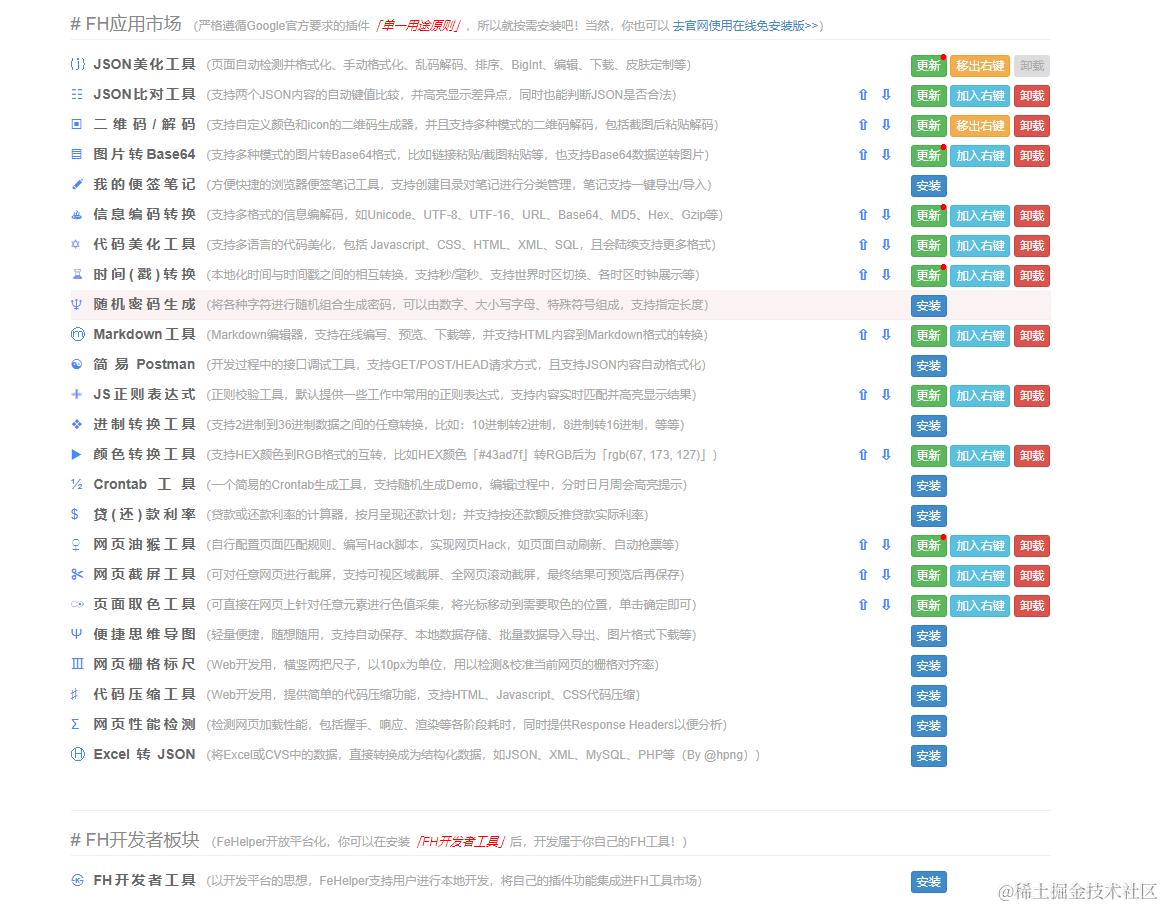The width and height of the screenshot is (1164, 908).
Task: Move 网页截屏工具 up with arrow
Action: (863, 575)
